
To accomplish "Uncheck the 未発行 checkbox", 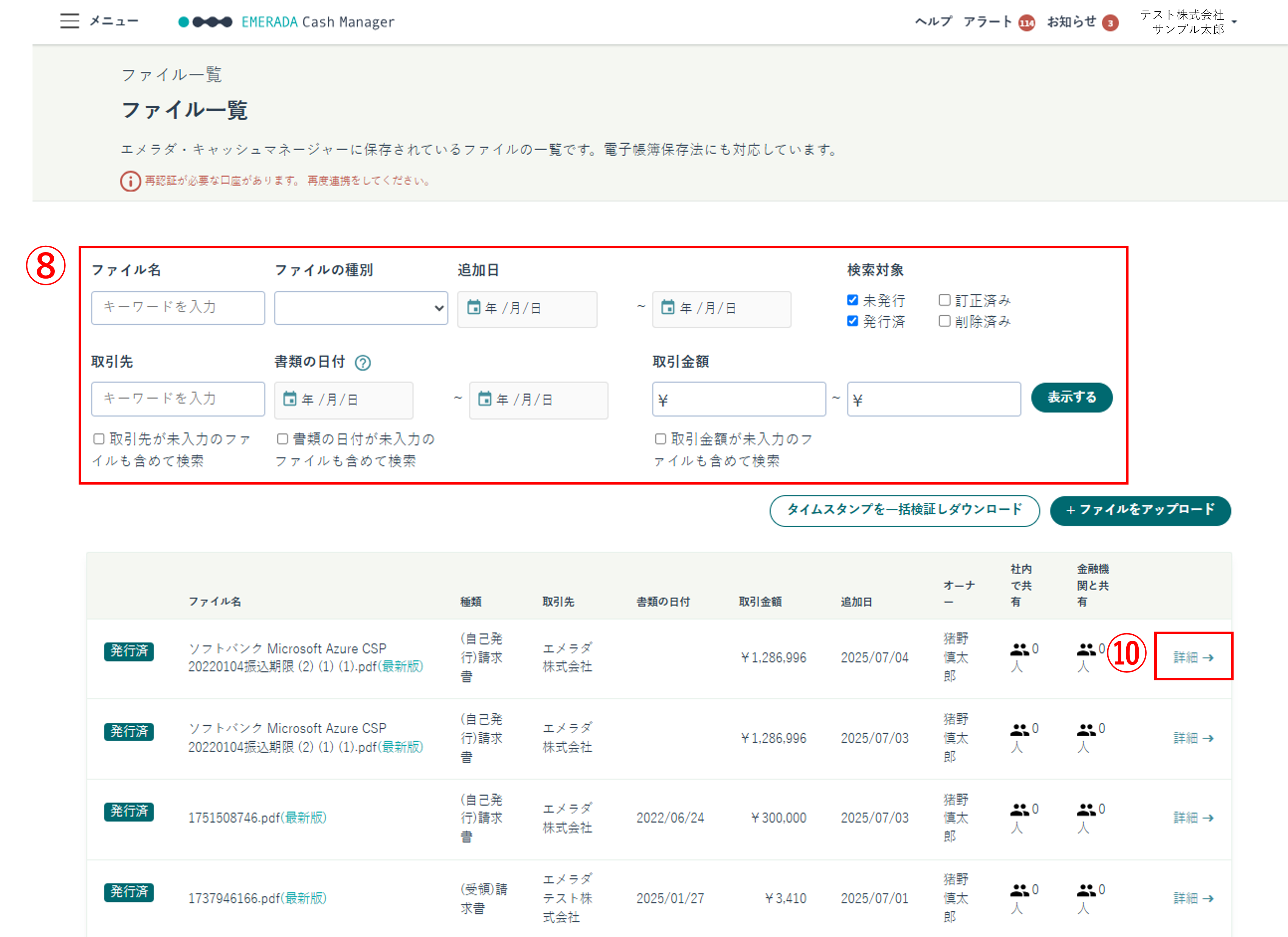I will (x=852, y=300).
